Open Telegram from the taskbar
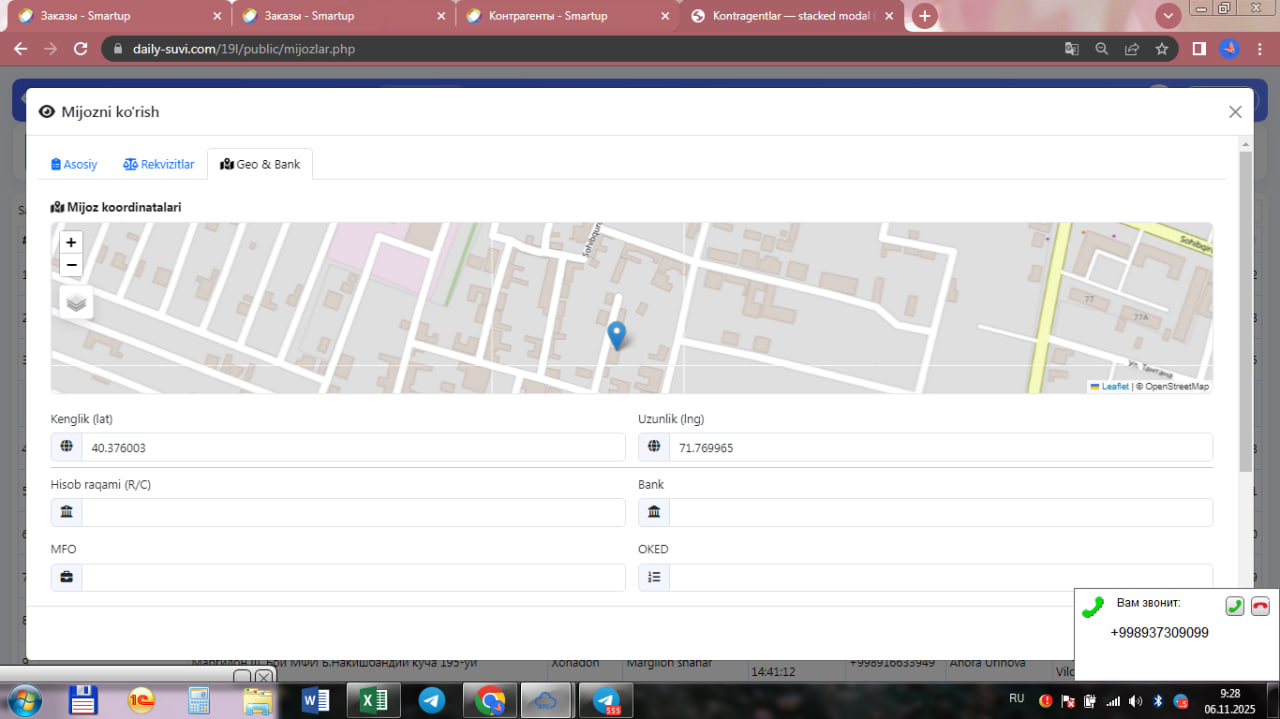The height and width of the screenshot is (719, 1280). tap(432, 701)
